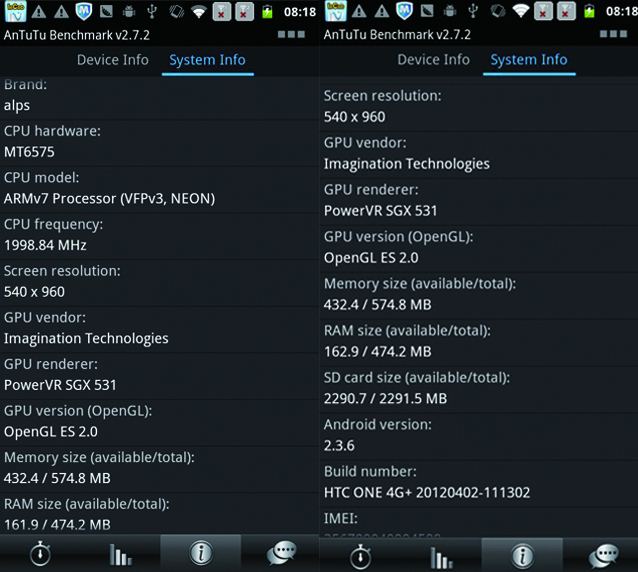This screenshot has height=572, width=638.
Task: Tap the info icon in left screenshot bottom bar
Action: [201, 553]
